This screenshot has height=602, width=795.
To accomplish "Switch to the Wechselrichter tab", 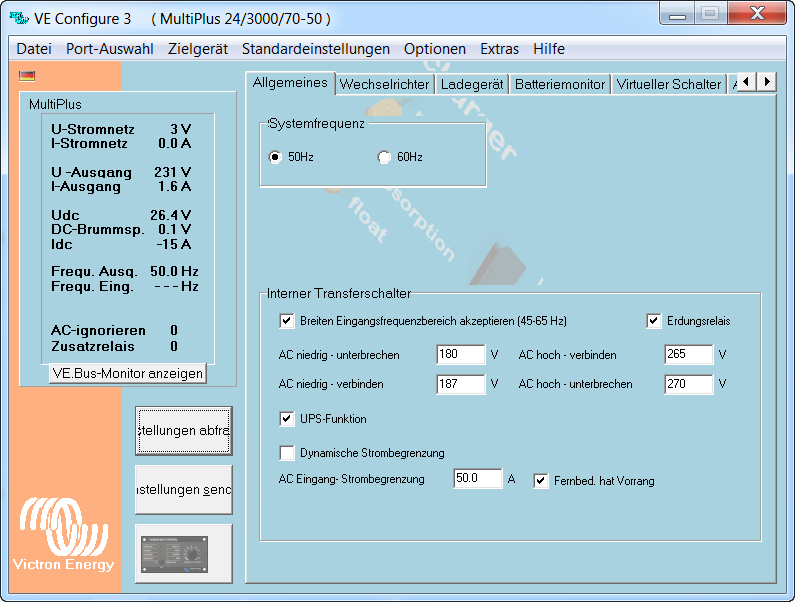I will (x=384, y=85).
